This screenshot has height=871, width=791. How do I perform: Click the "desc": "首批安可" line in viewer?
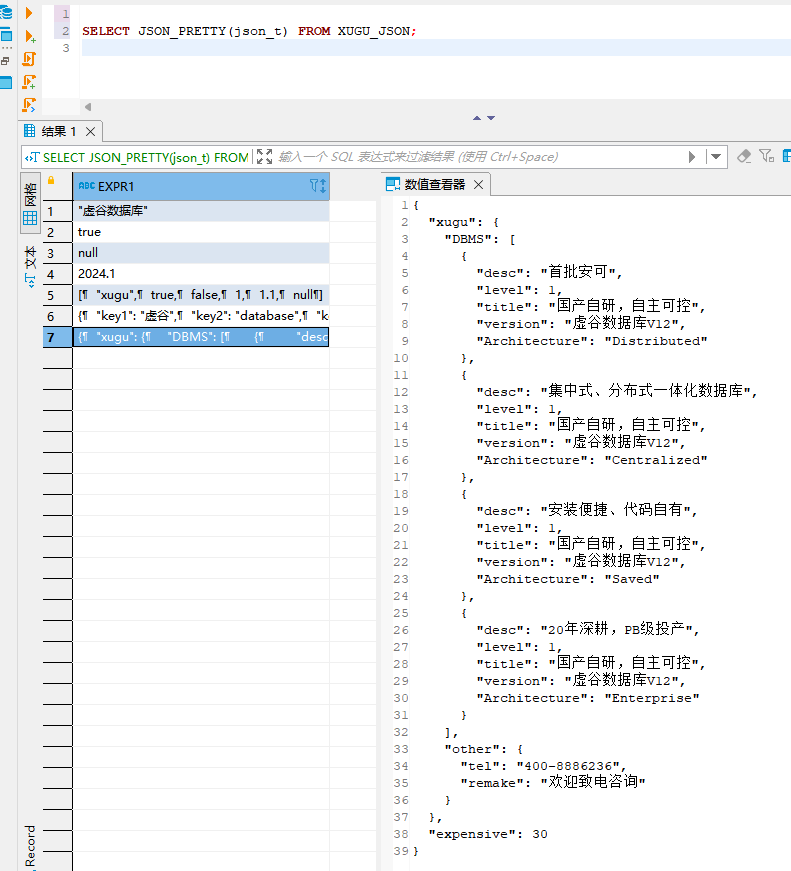tap(549, 272)
